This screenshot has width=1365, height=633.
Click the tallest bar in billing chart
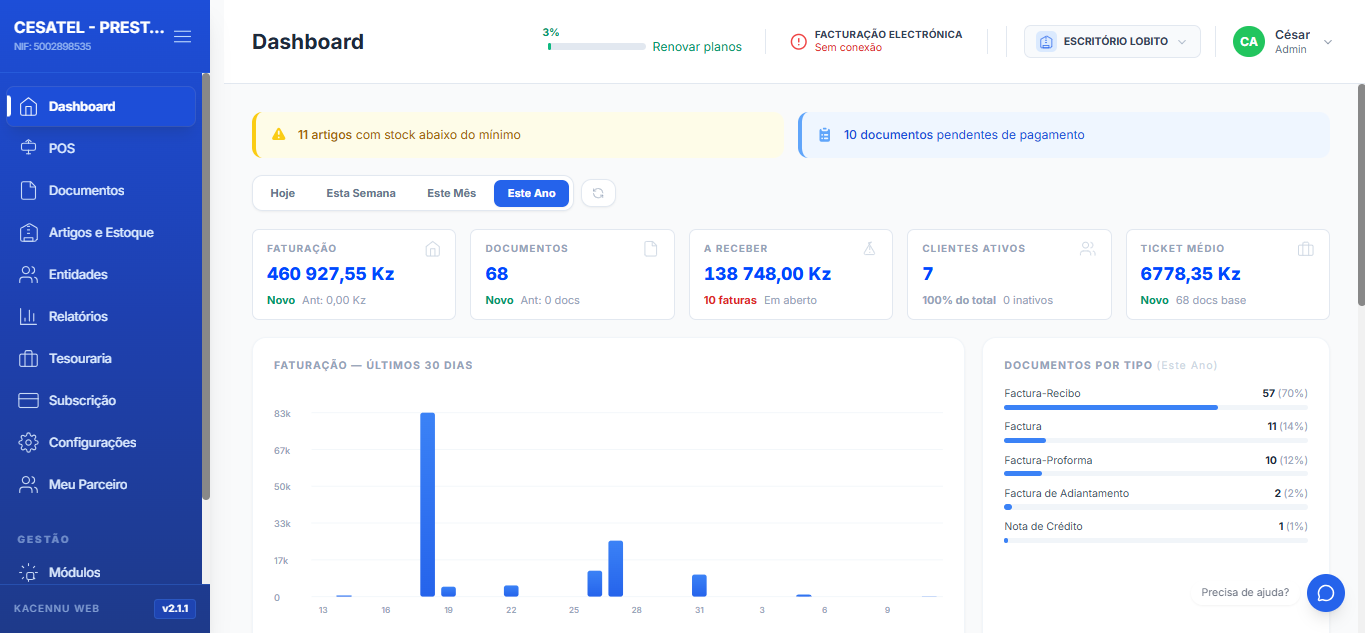pyautogui.click(x=428, y=504)
